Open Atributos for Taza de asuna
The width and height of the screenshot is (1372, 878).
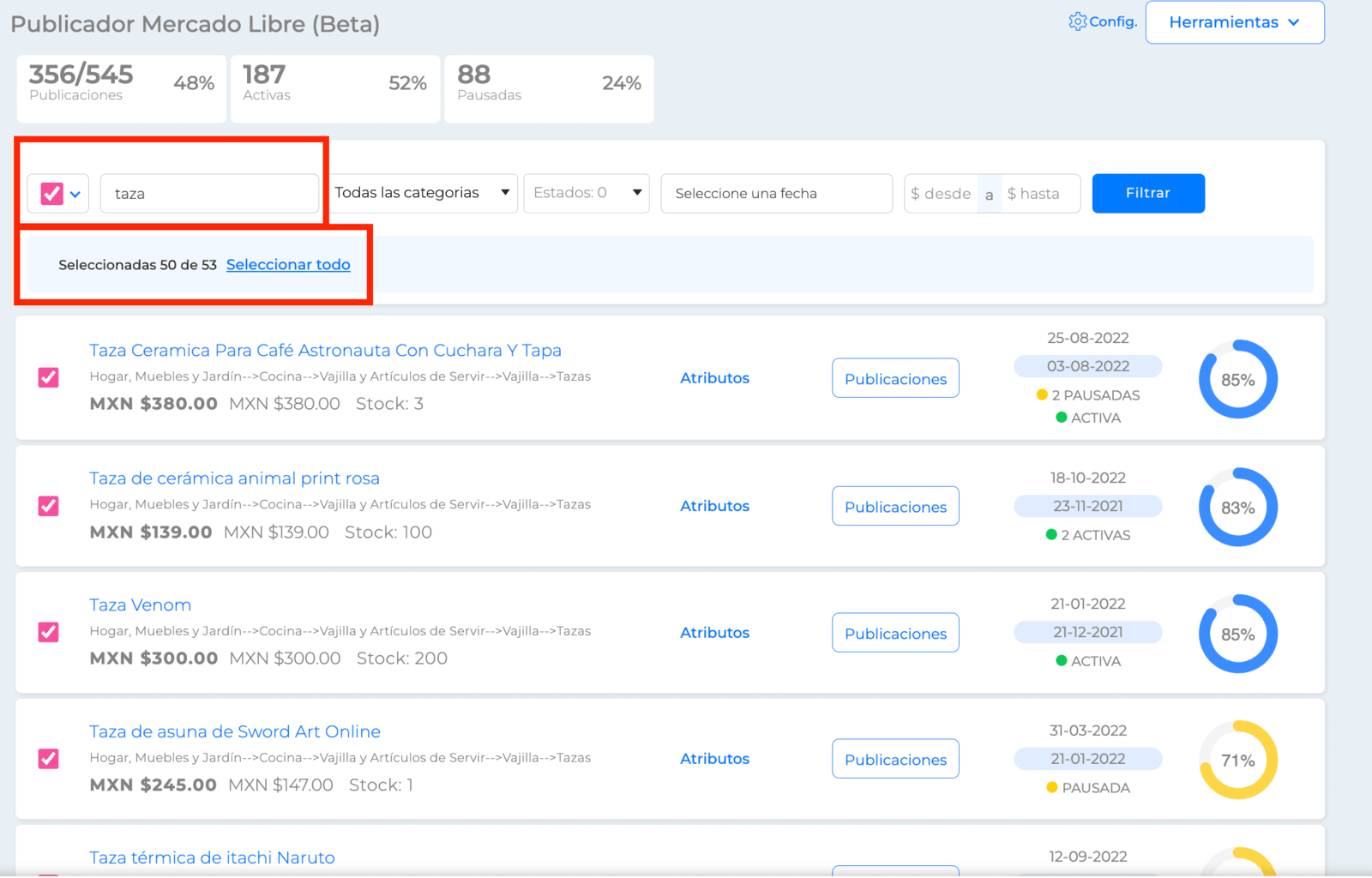click(714, 759)
